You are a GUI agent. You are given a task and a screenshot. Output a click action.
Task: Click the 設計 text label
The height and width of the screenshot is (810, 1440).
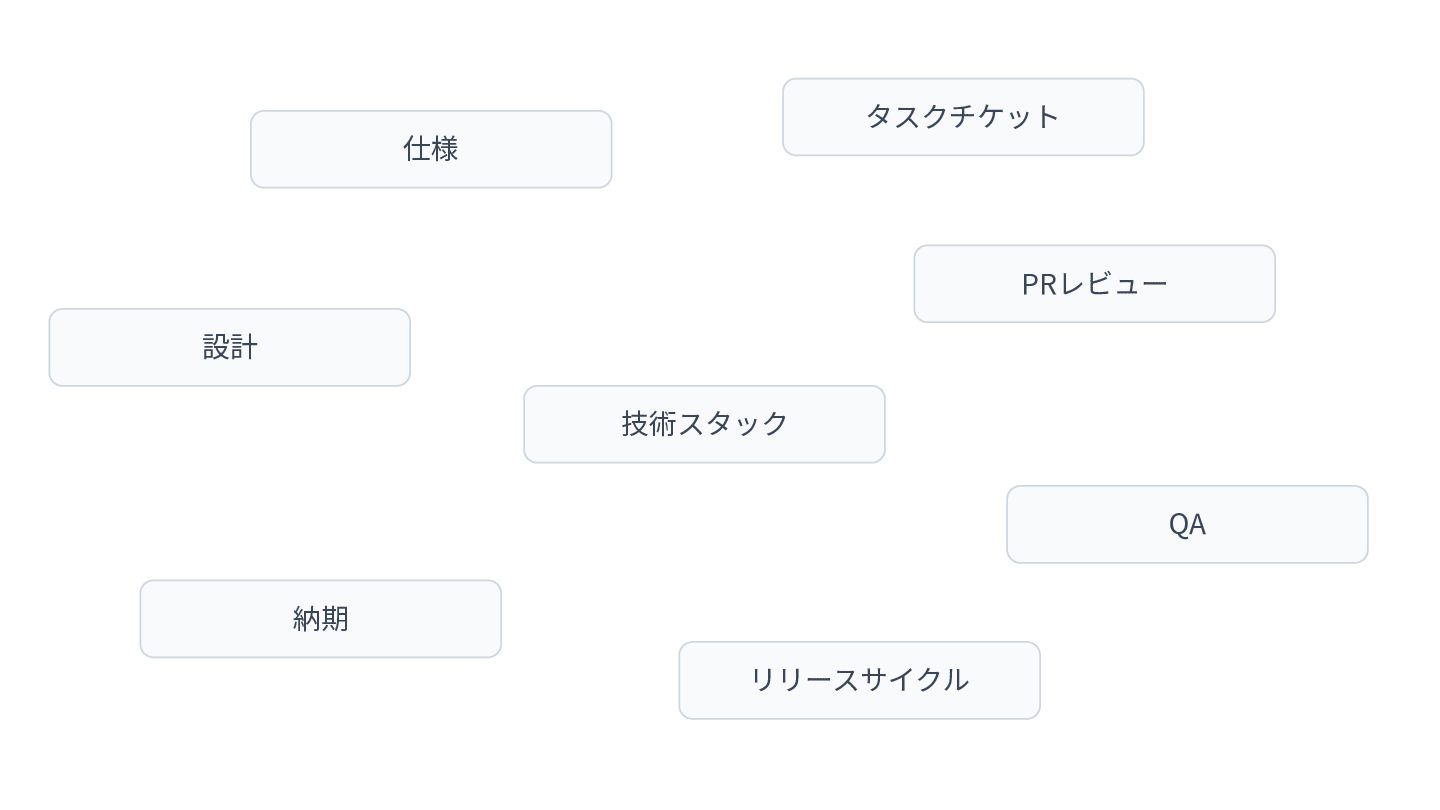[230, 347]
